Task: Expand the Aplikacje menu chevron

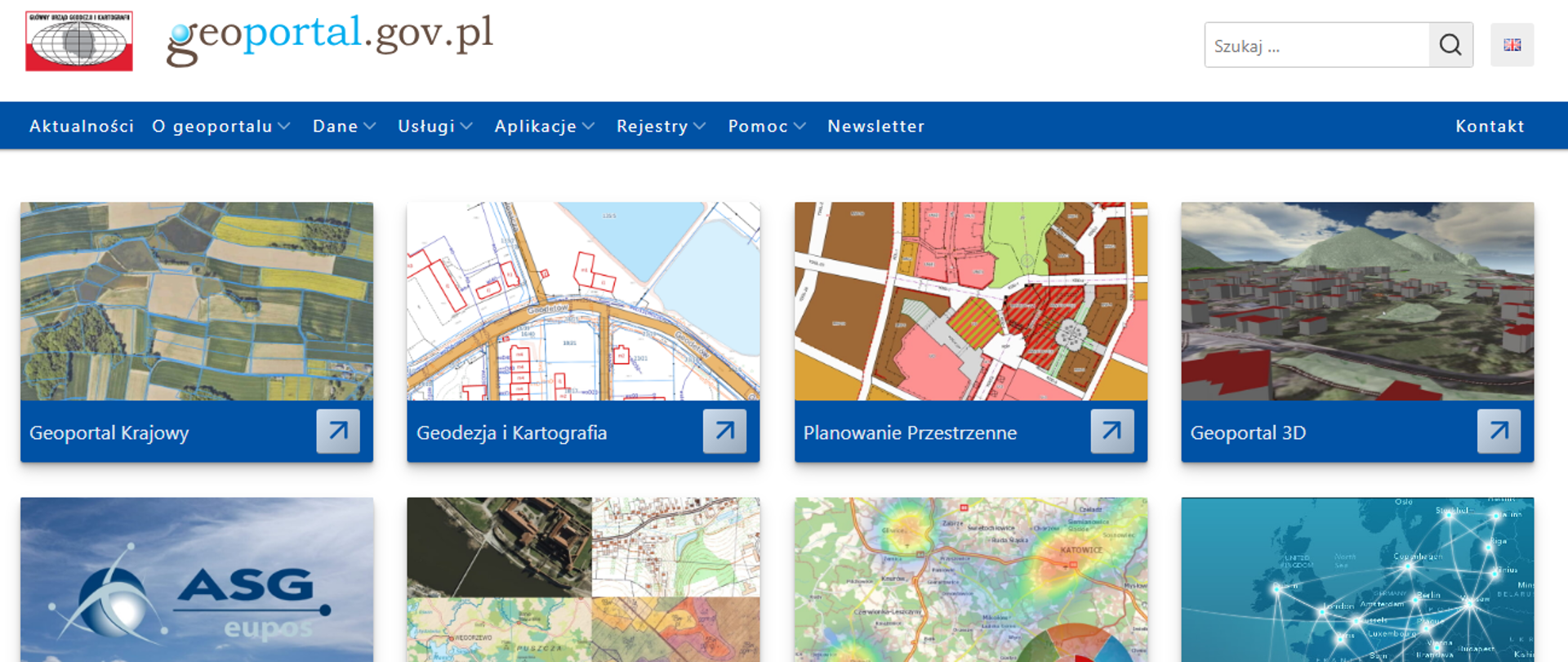Action: click(x=589, y=126)
